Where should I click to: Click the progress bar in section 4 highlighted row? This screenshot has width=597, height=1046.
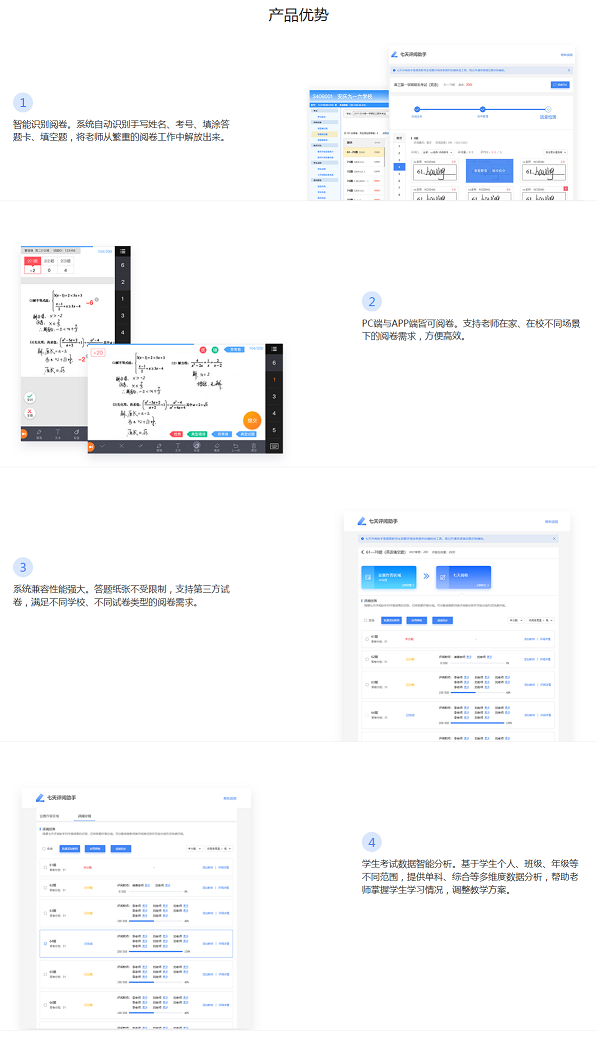156,951
